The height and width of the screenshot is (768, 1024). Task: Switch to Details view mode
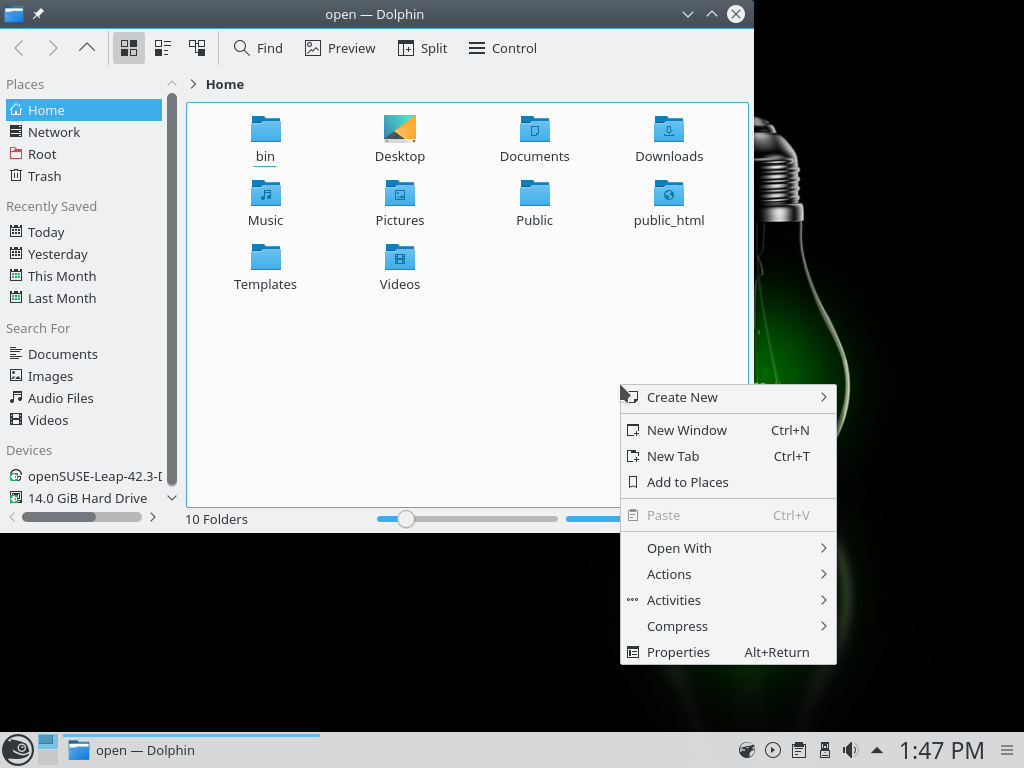[197, 48]
